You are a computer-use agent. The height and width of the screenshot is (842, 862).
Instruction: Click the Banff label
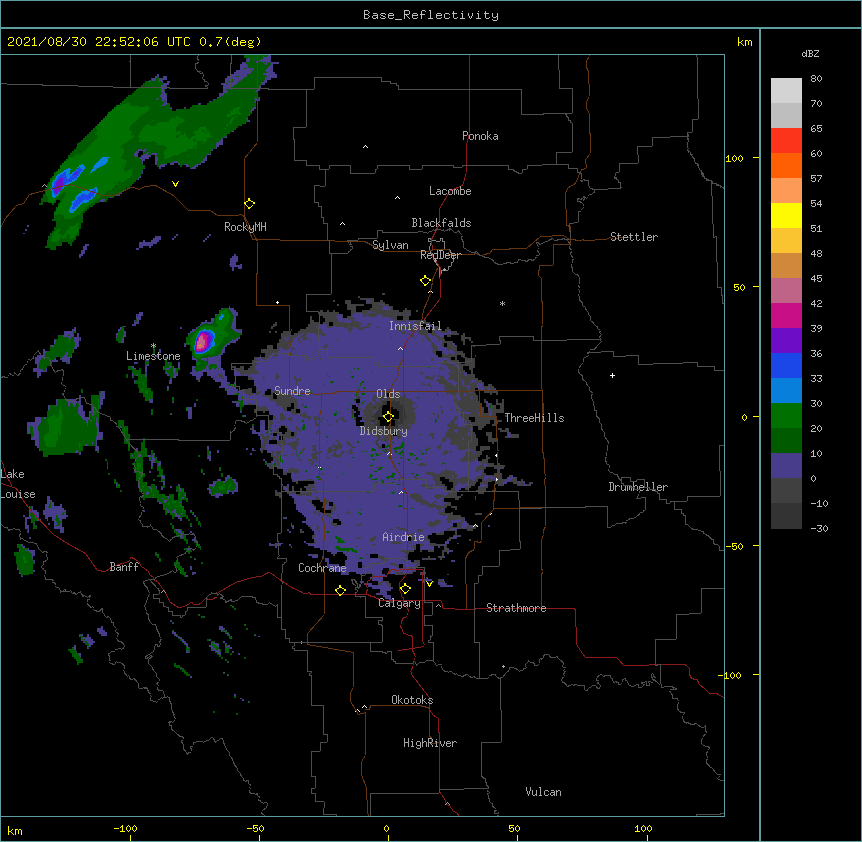click(x=124, y=567)
